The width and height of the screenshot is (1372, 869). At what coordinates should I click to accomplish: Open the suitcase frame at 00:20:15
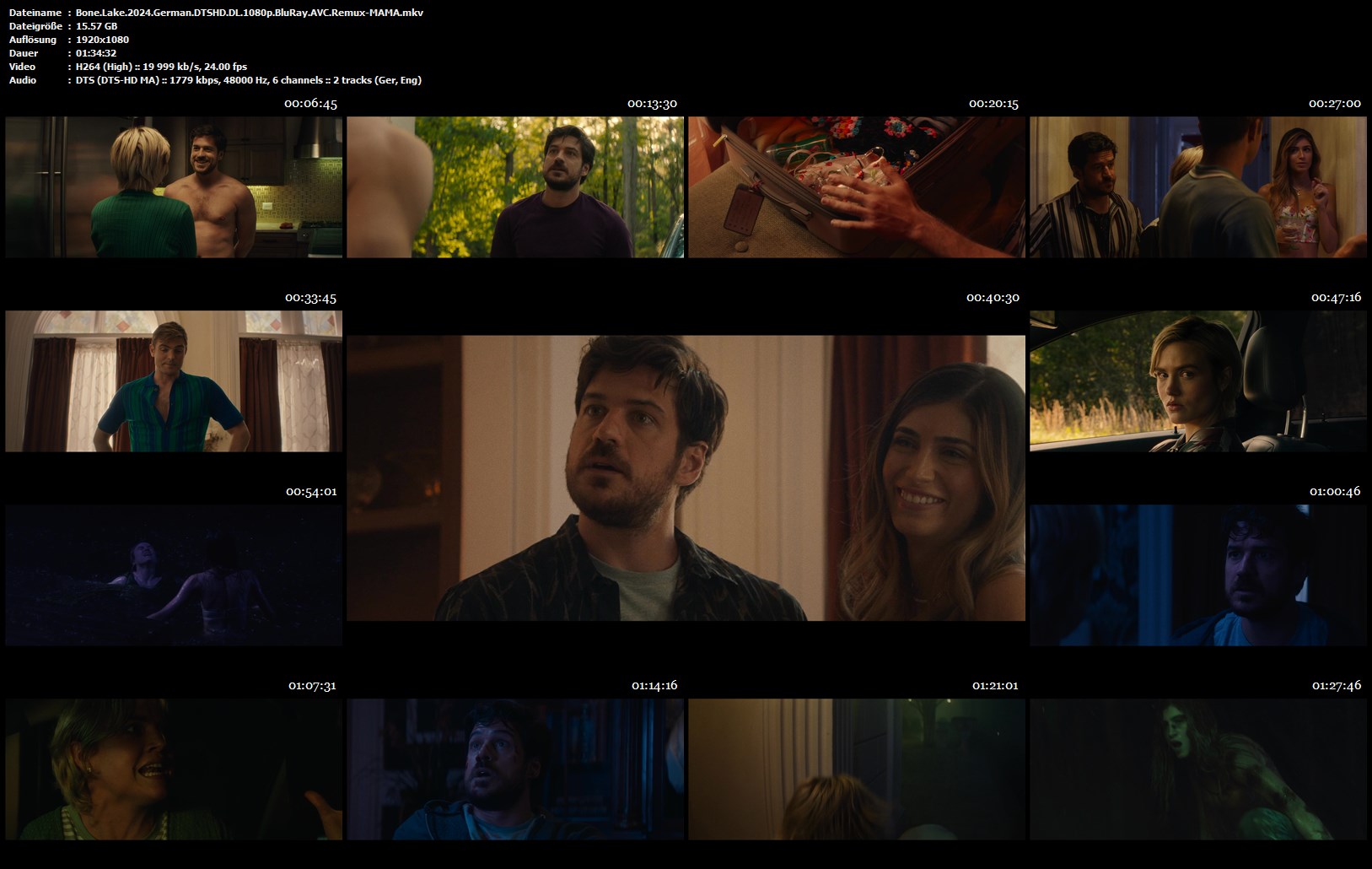tap(857, 187)
